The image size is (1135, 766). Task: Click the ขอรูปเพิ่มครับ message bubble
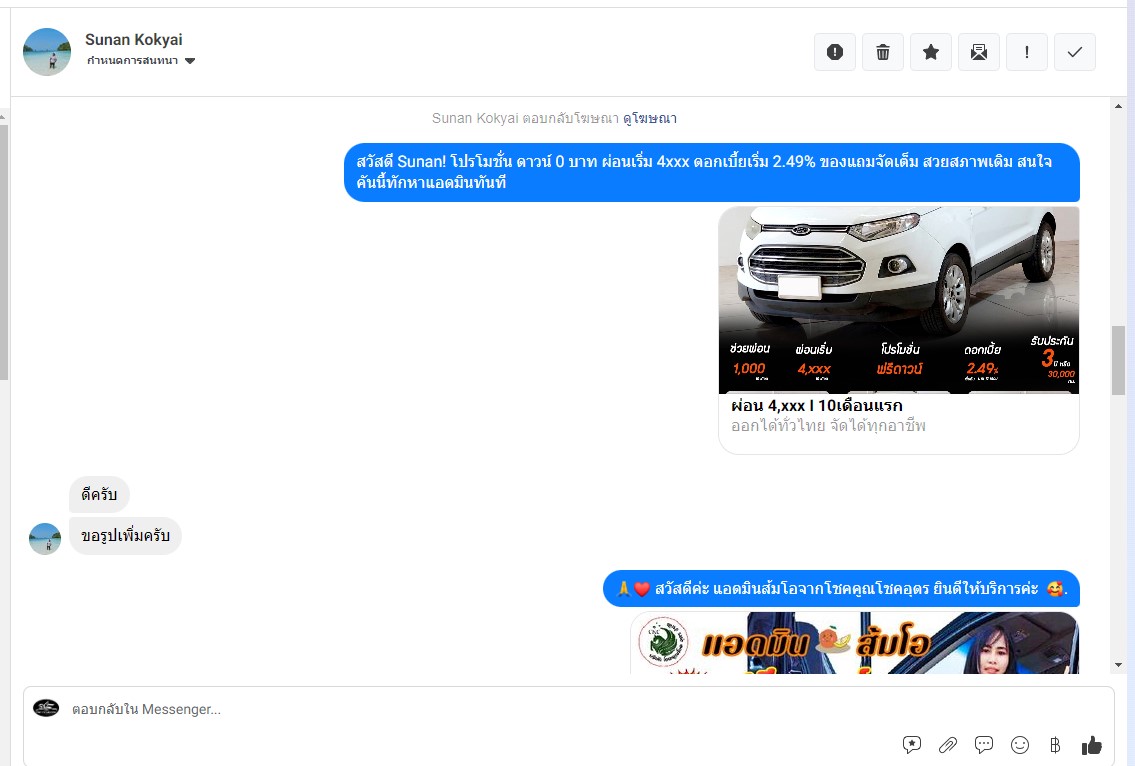point(125,536)
